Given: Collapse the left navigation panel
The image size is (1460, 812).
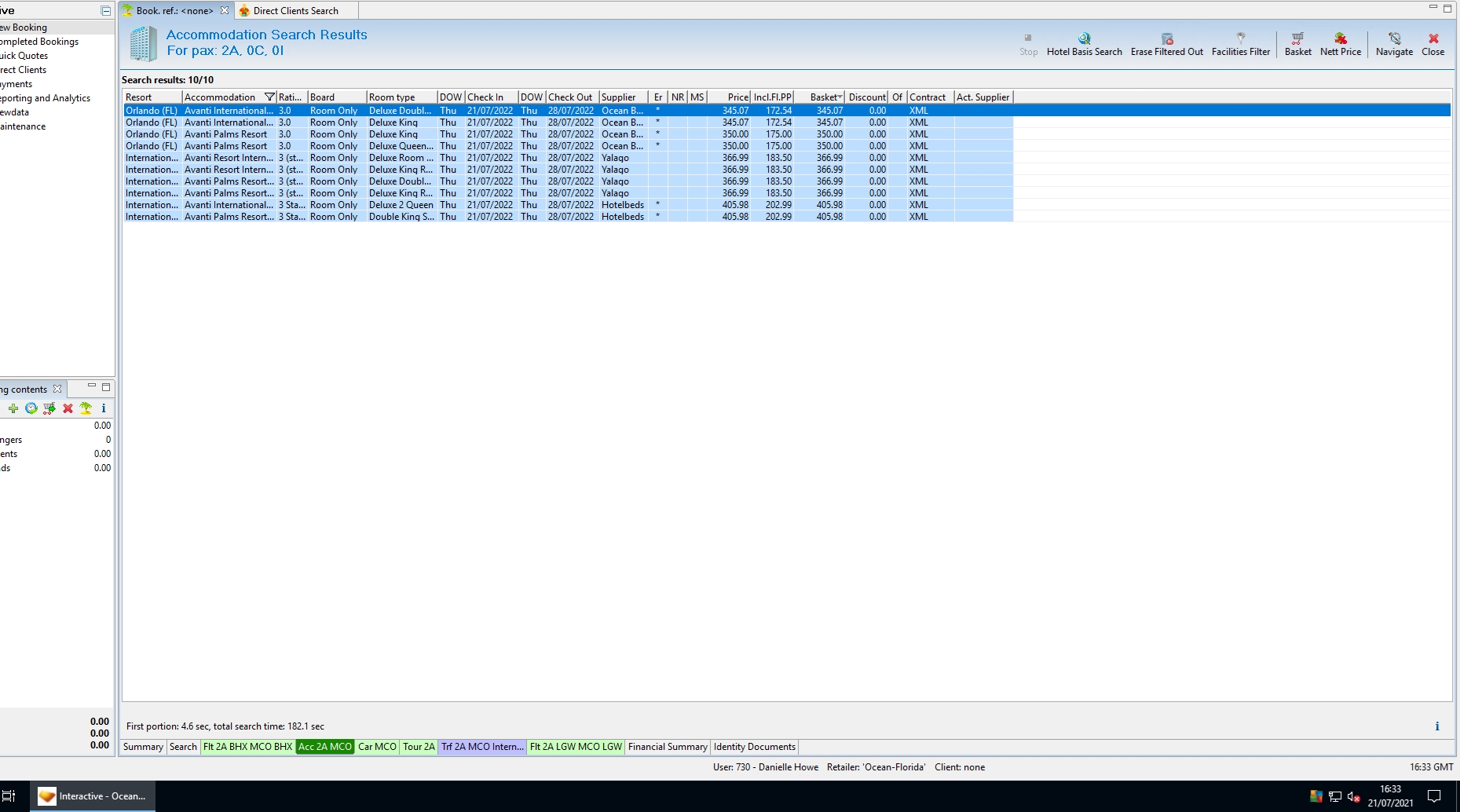Looking at the screenshot, I should pyautogui.click(x=106, y=11).
